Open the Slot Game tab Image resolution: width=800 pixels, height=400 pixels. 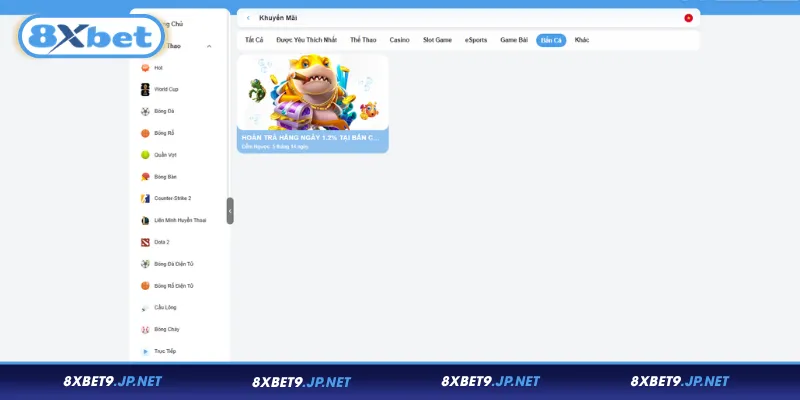click(437, 40)
